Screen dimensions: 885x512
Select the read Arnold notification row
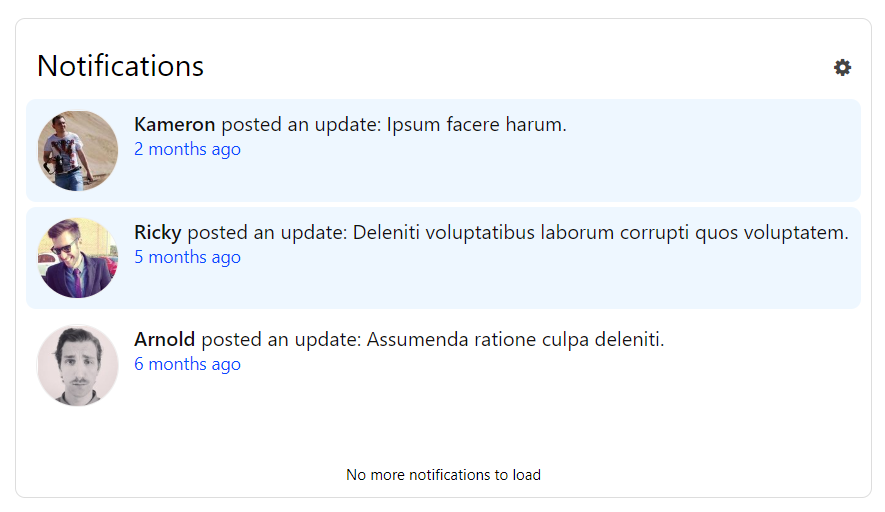[x=443, y=365]
